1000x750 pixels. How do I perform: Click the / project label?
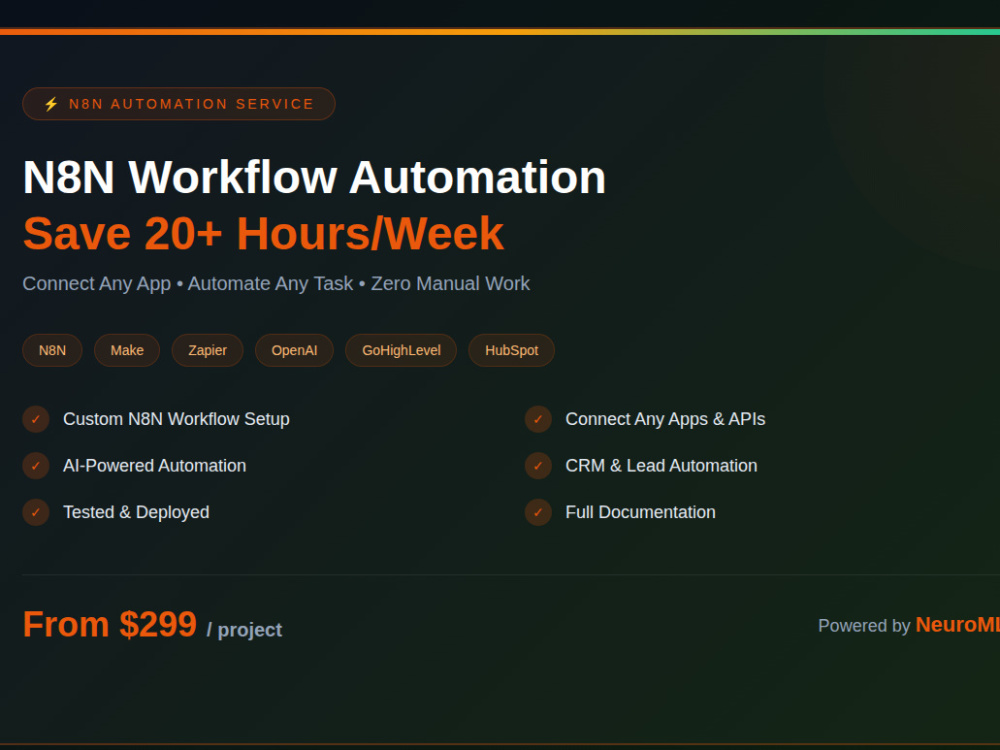tap(244, 629)
